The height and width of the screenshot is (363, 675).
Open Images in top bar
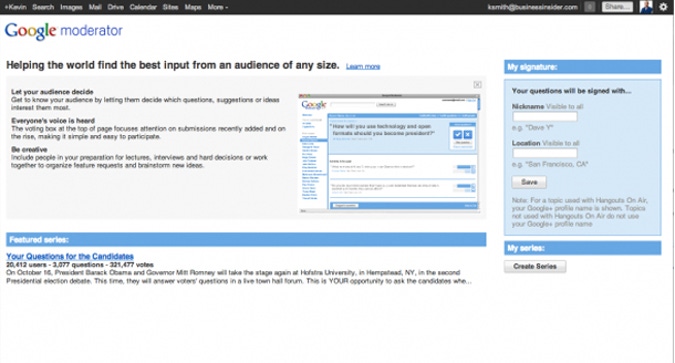pos(71,7)
